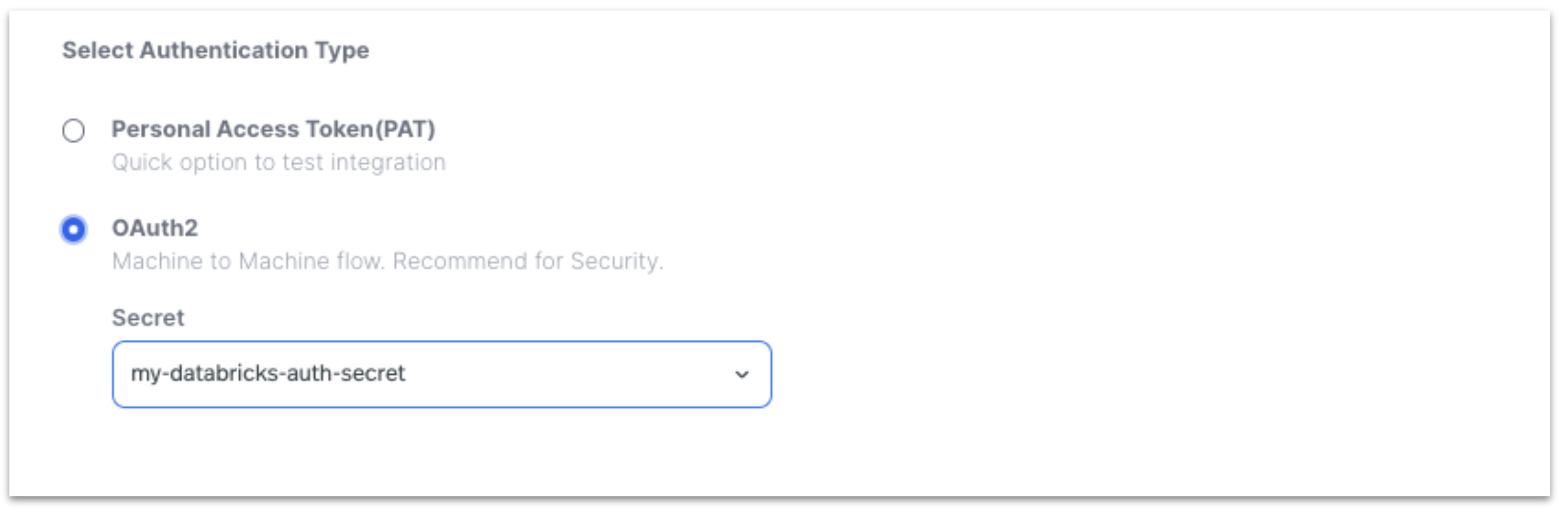Click the my-databricks-auth-secret selected value

pyautogui.click(x=268, y=373)
